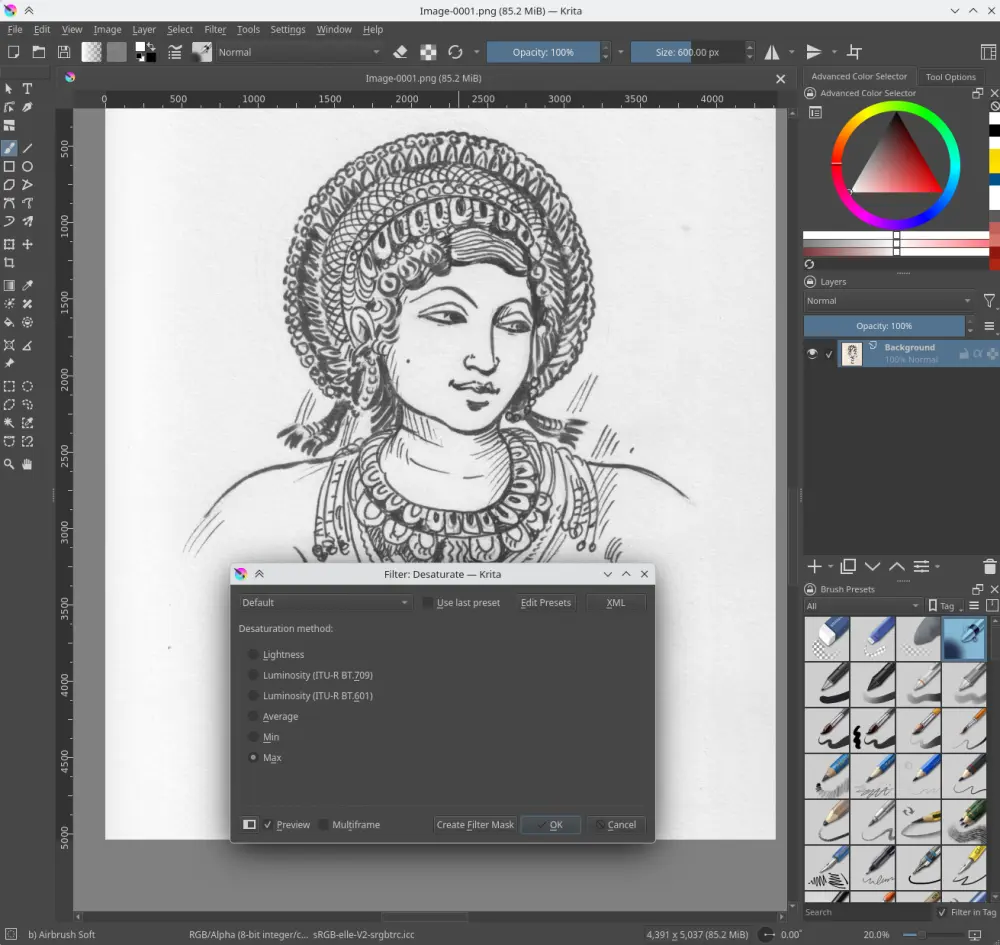Expand add-layer dropdown arrow beside plus
The image size is (1000, 945).
(x=830, y=566)
